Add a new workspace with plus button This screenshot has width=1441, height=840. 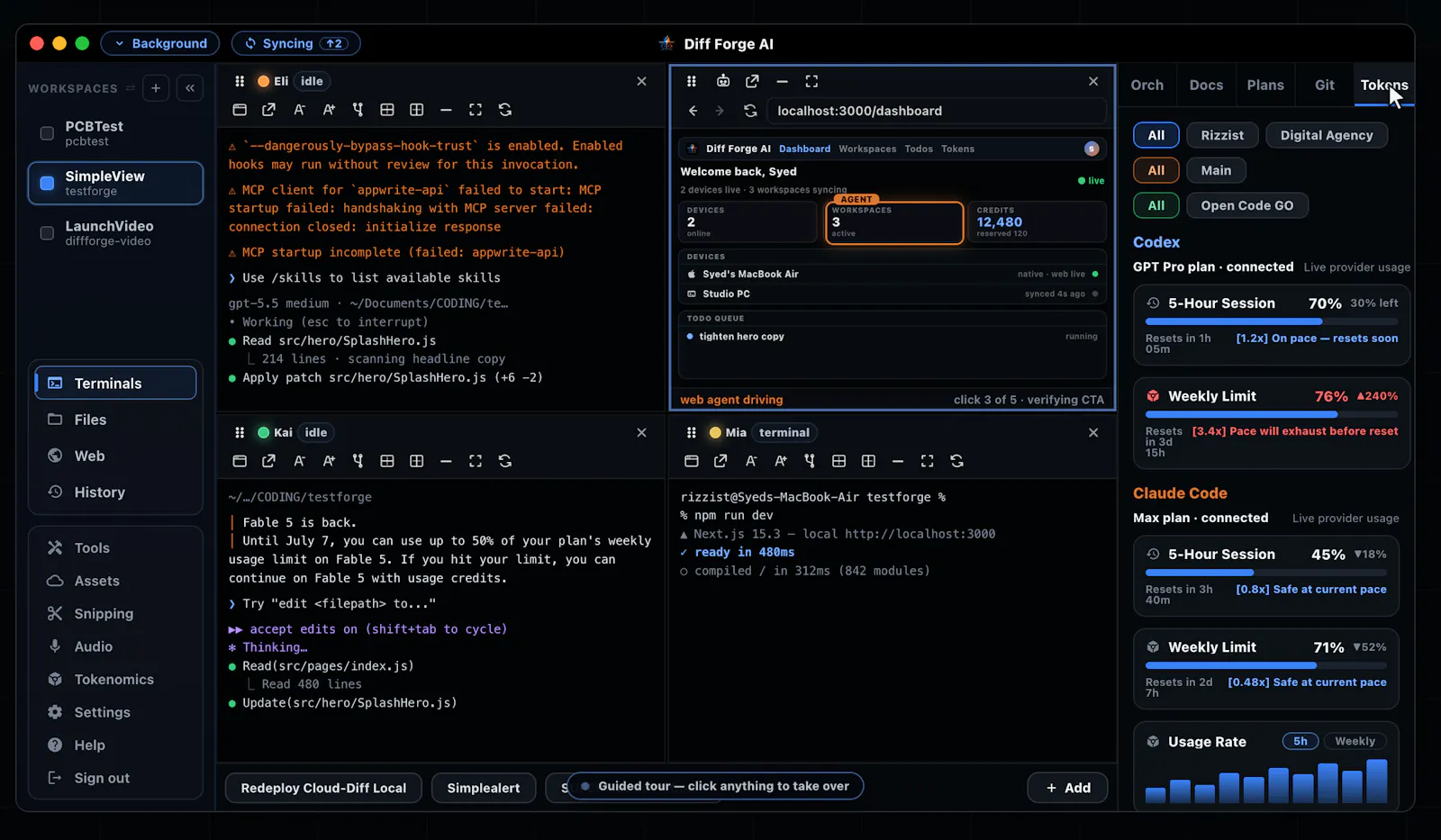(156, 88)
